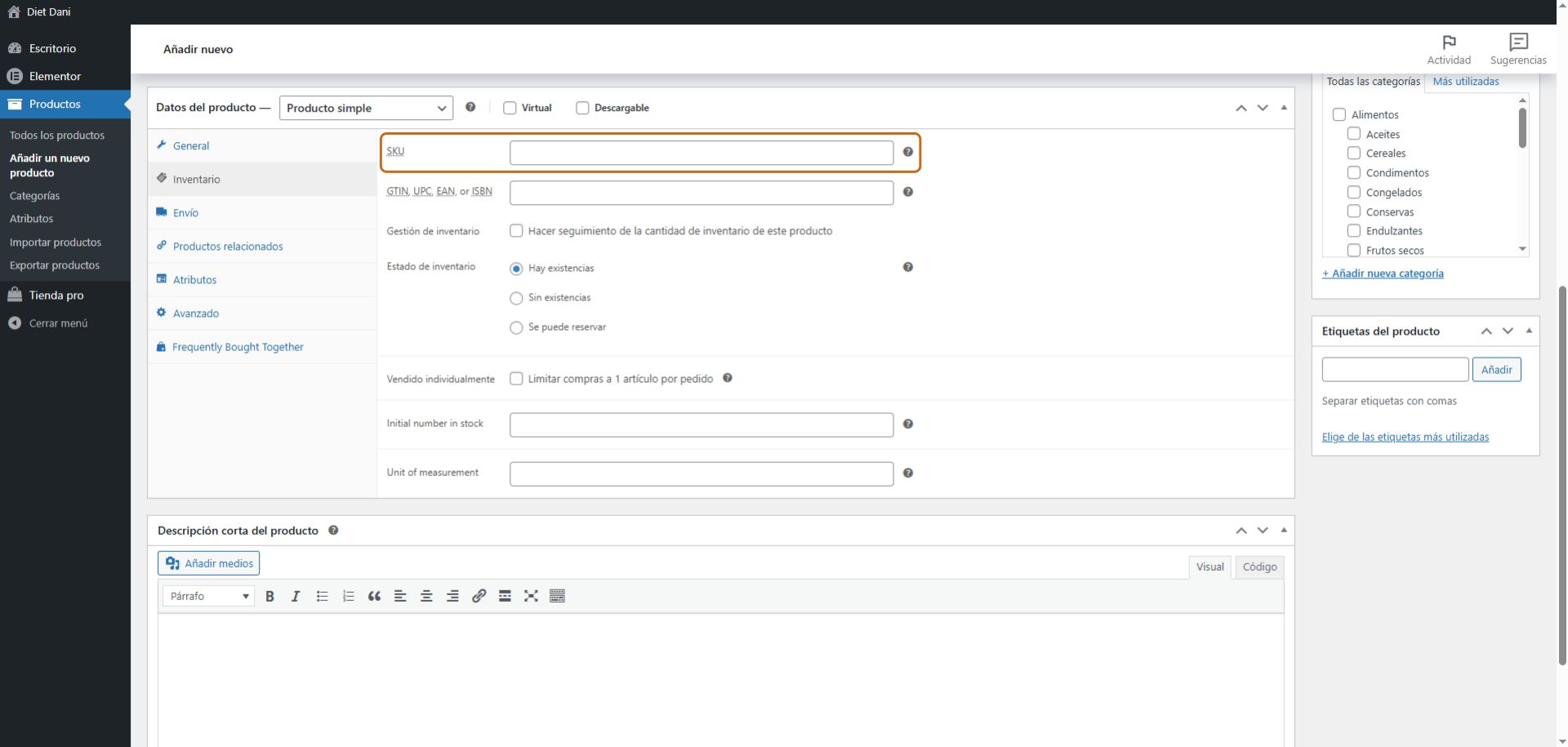Select the Sin existencias radio option

(x=516, y=298)
